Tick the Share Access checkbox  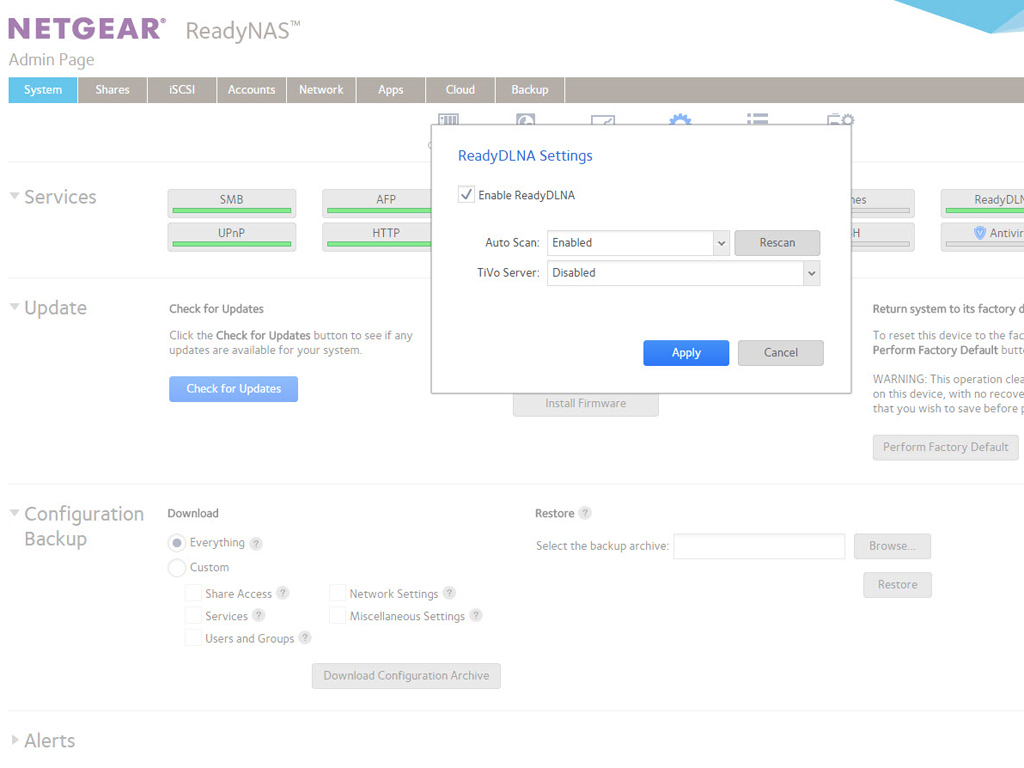click(x=193, y=593)
